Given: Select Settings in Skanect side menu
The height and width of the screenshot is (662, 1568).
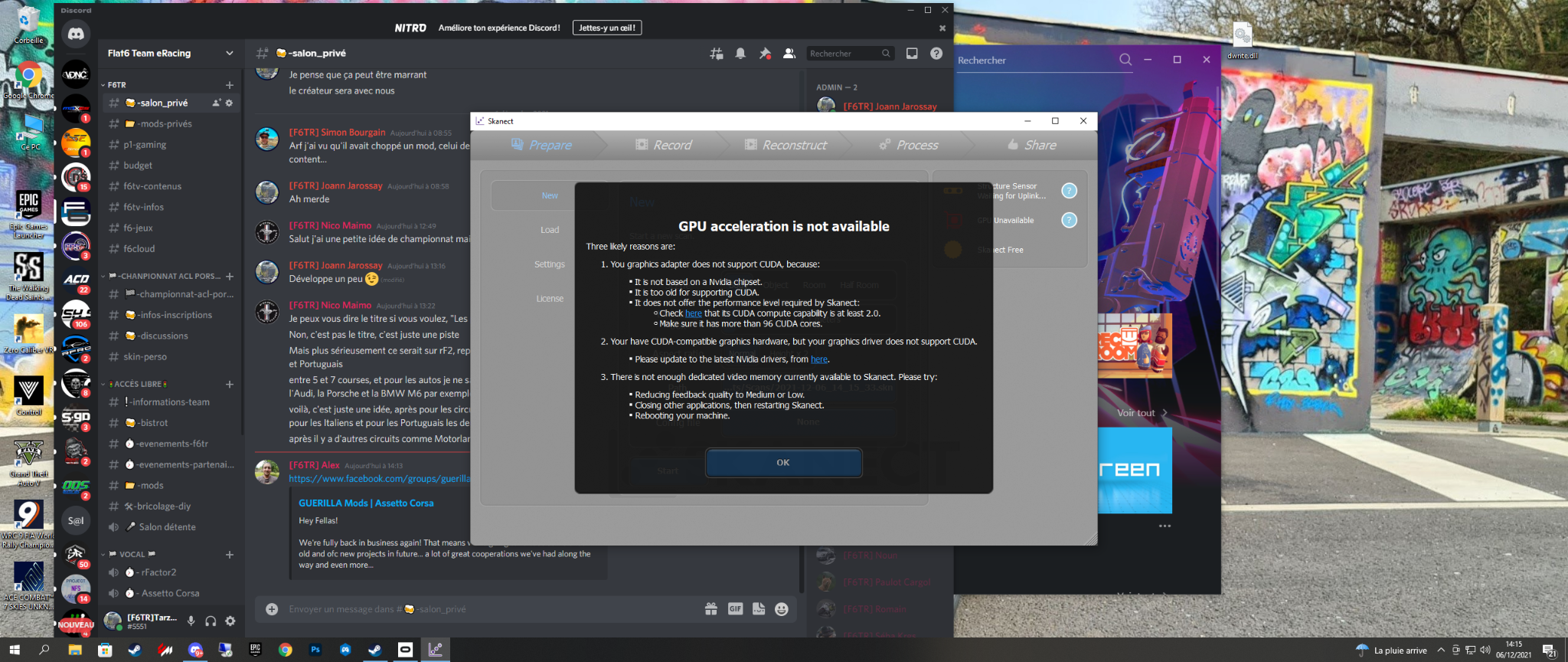Looking at the screenshot, I should click(x=550, y=264).
